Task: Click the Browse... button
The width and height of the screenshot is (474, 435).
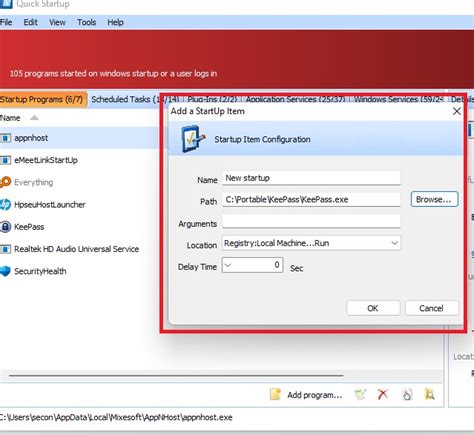Action: coord(434,199)
